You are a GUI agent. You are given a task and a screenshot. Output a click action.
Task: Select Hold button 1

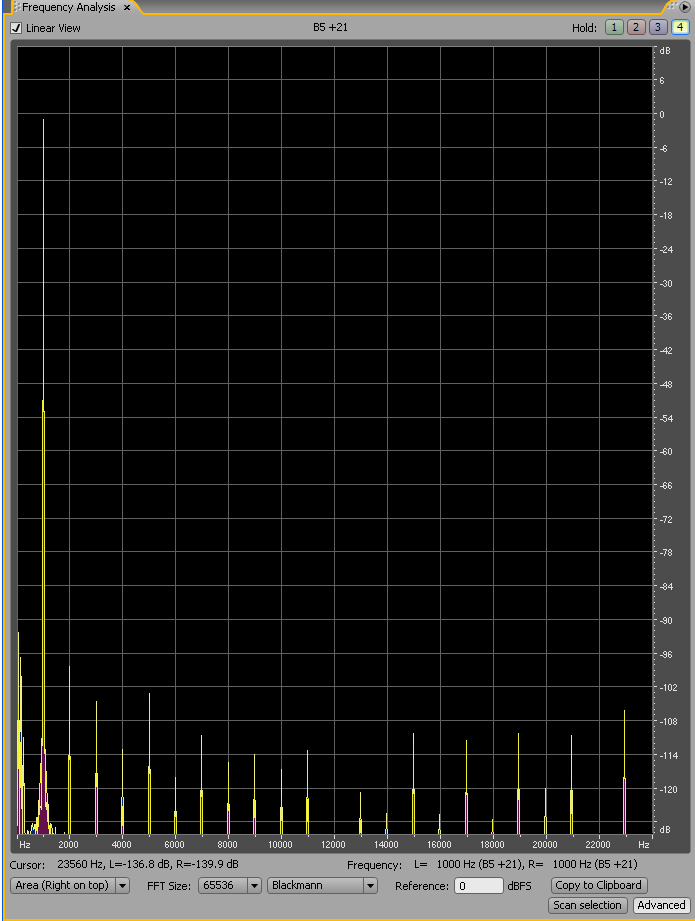(x=614, y=27)
